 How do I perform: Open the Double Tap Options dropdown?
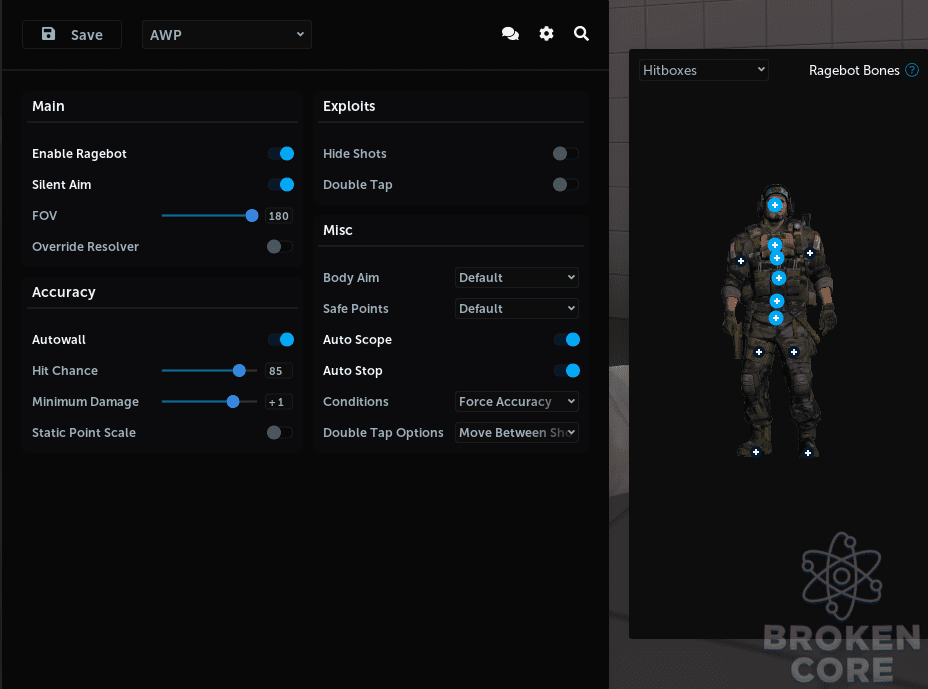coord(517,433)
